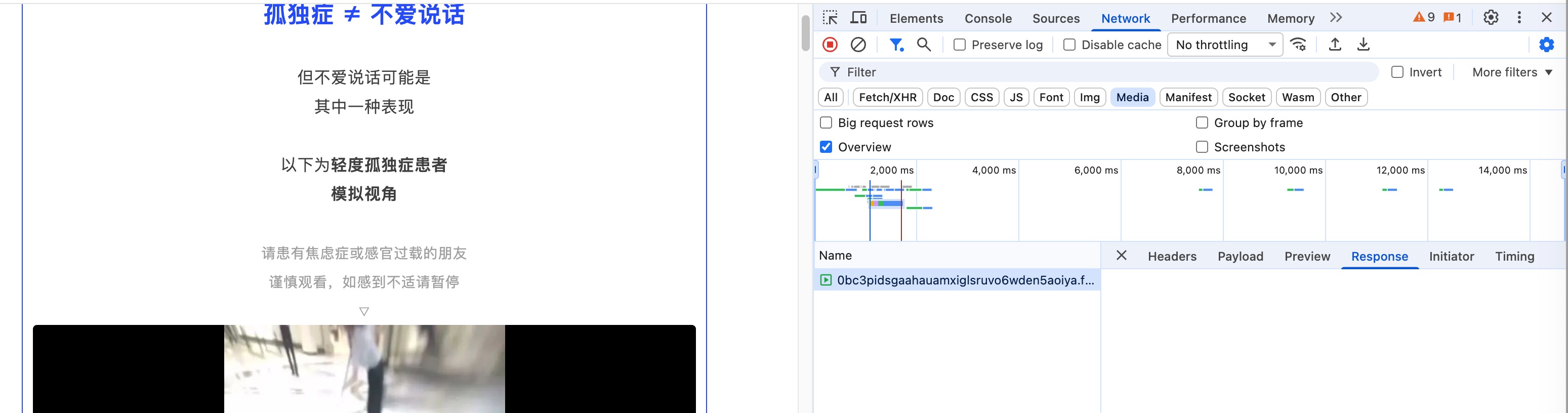1568x413 pixels.
Task: Open the Headers tab
Action: [1172, 256]
